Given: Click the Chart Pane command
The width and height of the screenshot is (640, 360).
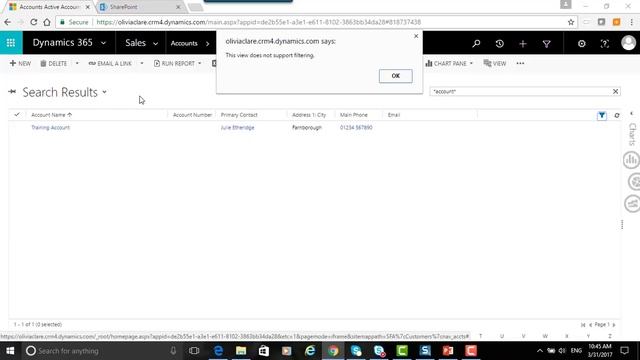Looking at the screenshot, I should (446, 63).
